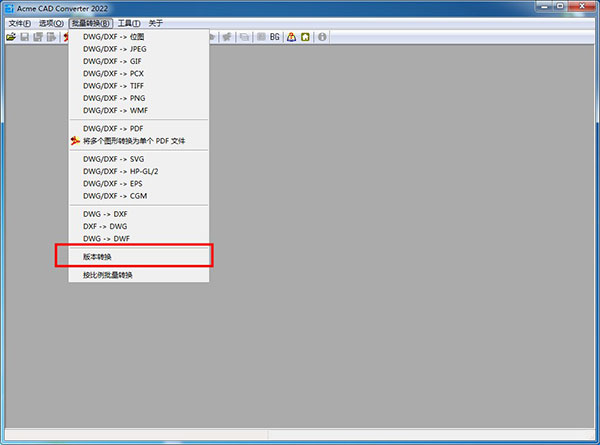Viewport: 600px width, 445px height.
Task: Maximize the Acme CAD Converter window
Action: [x=560, y=6]
